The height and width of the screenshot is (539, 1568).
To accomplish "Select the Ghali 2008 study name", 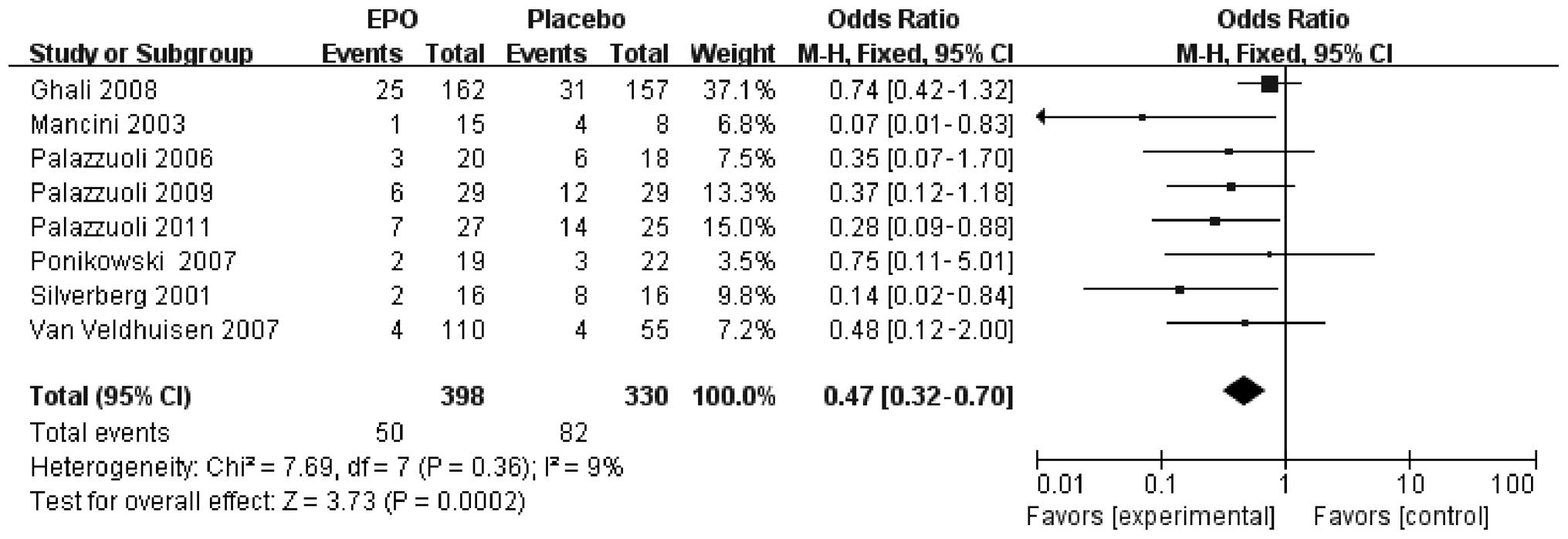I will click(x=93, y=90).
